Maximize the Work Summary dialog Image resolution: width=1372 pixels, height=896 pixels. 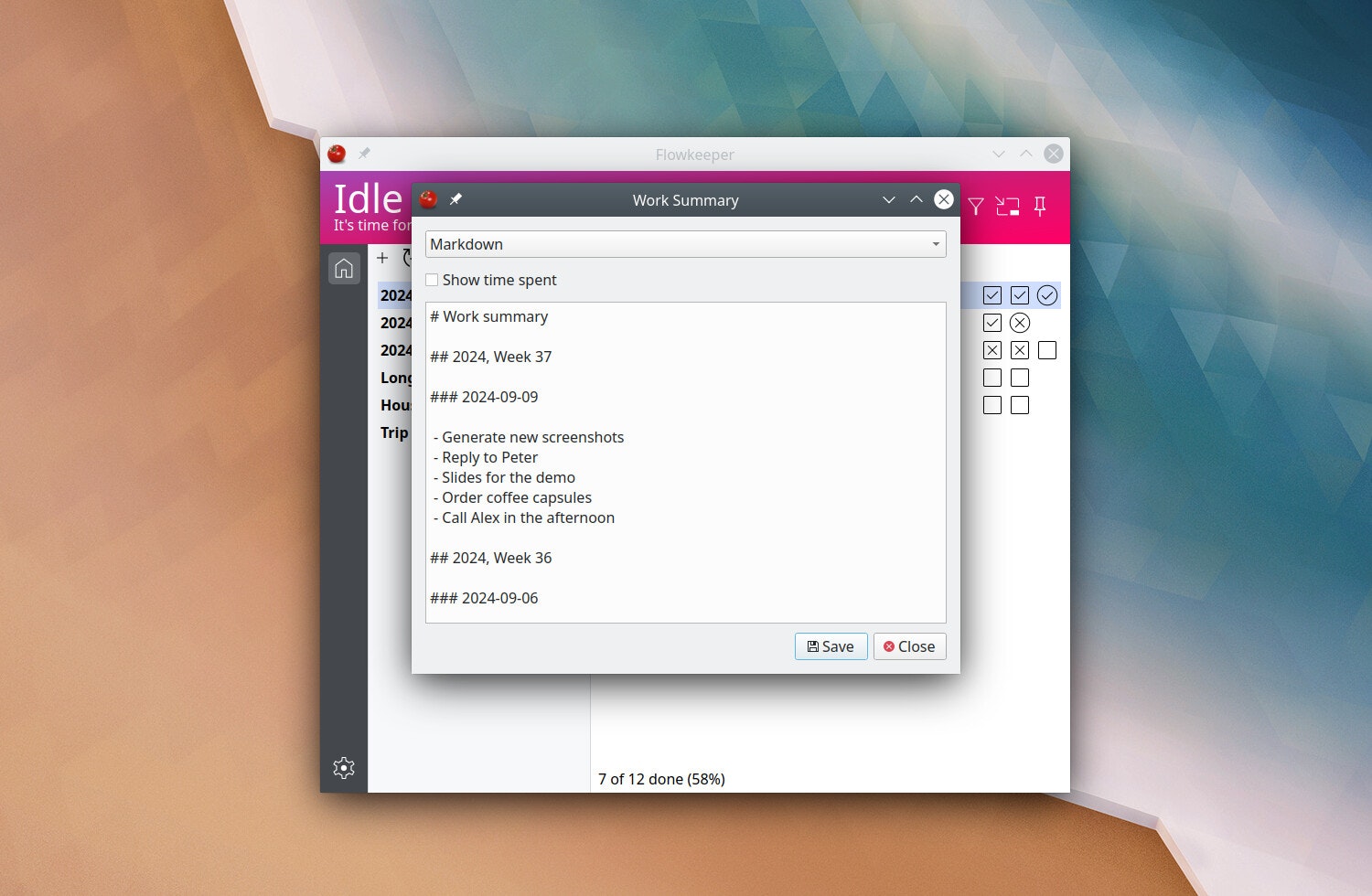coord(916,199)
